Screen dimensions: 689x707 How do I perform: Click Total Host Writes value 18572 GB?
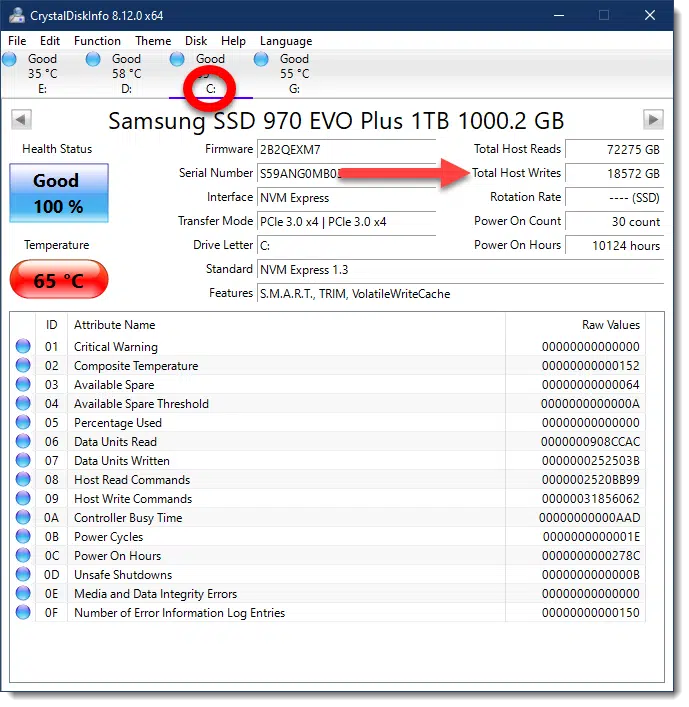(615, 174)
